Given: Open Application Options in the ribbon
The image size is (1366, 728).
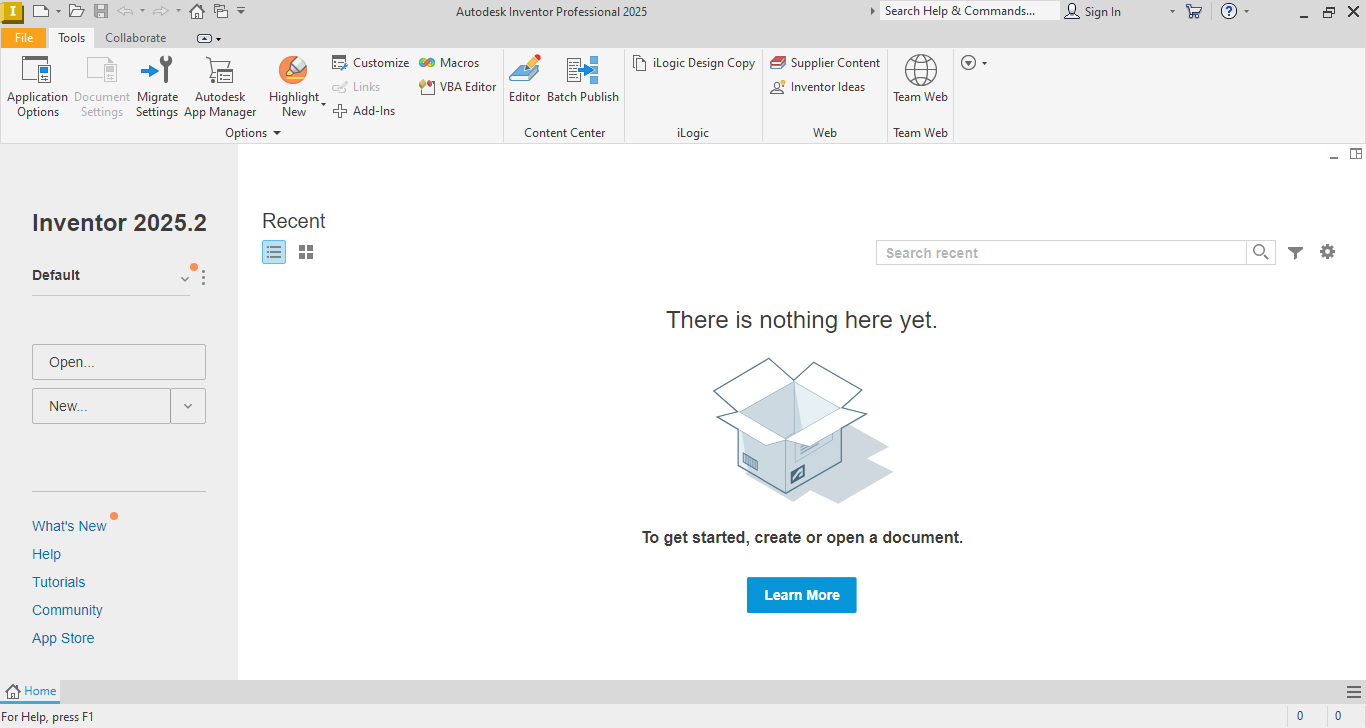Looking at the screenshot, I should (37, 86).
